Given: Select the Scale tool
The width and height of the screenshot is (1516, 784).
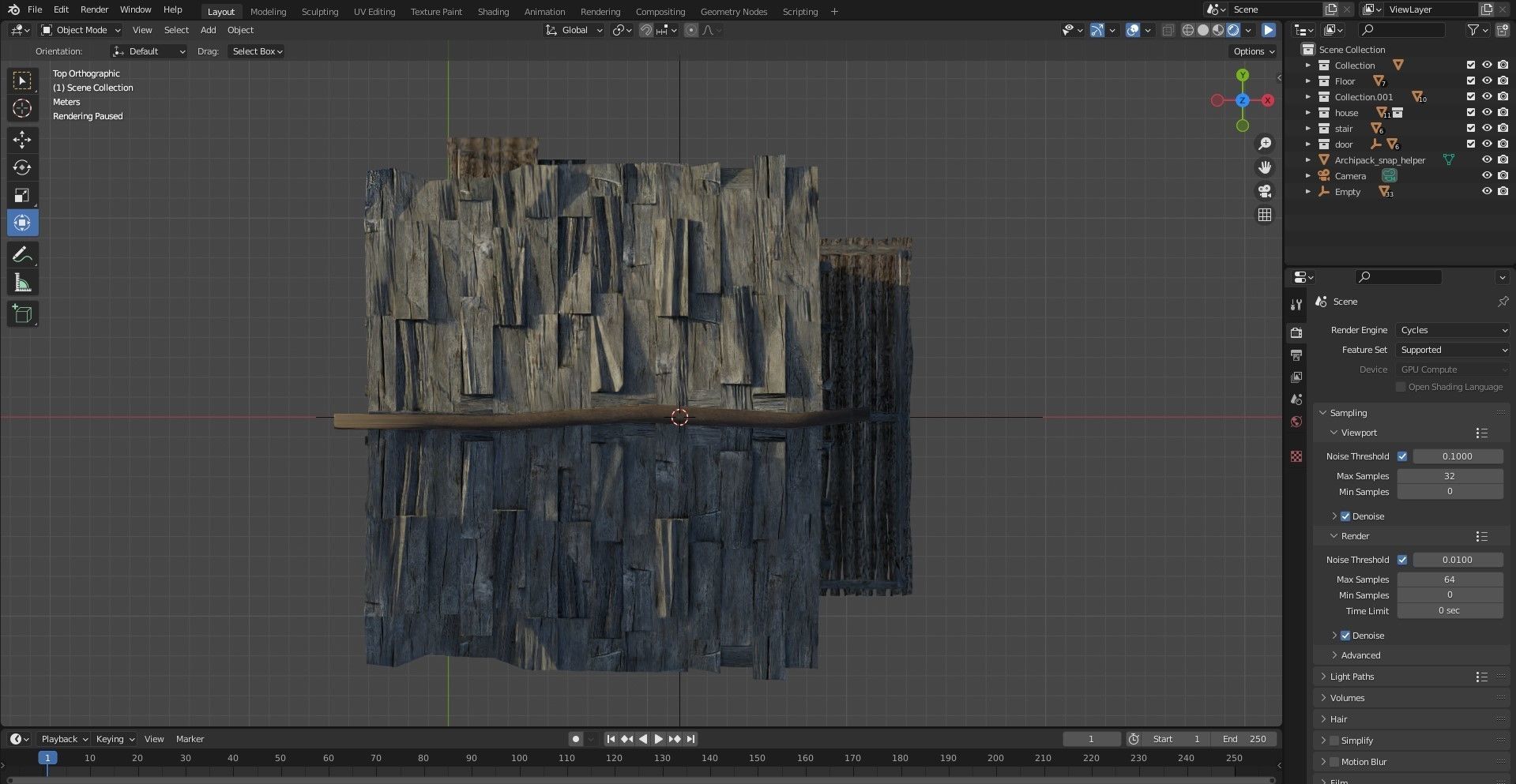Looking at the screenshot, I should (x=22, y=195).
